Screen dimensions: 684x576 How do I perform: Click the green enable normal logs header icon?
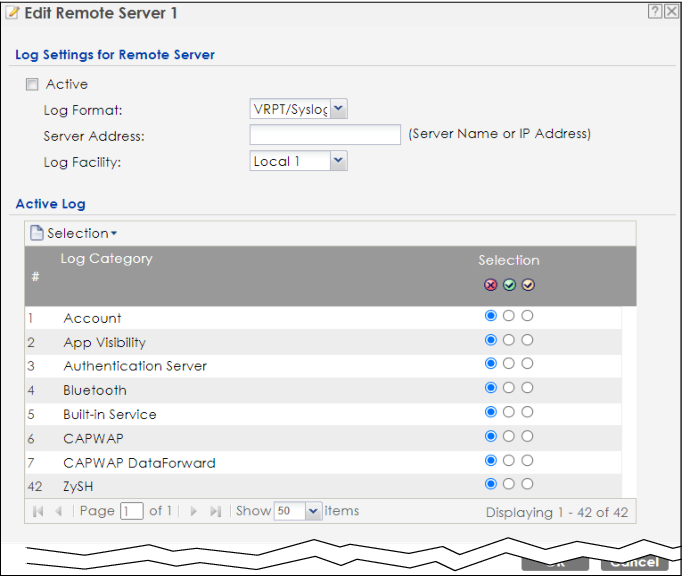509,284
